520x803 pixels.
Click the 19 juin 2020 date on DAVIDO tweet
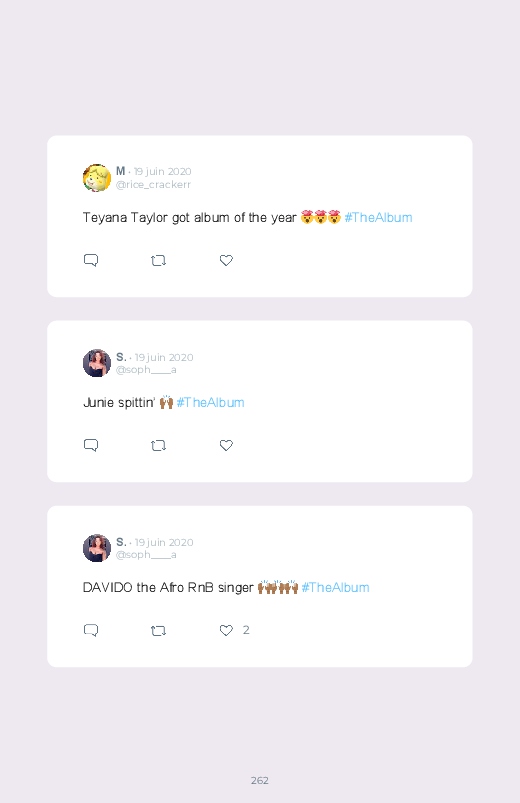click(164, 542)
